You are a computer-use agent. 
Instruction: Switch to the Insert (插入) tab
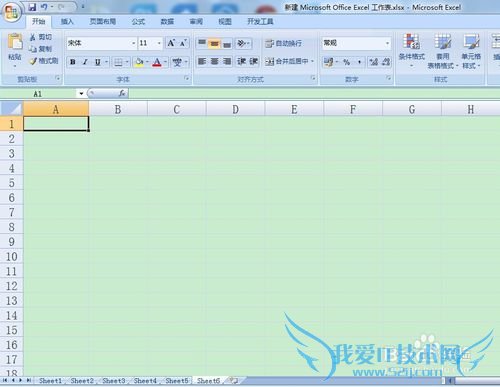[x=67, y=22]
